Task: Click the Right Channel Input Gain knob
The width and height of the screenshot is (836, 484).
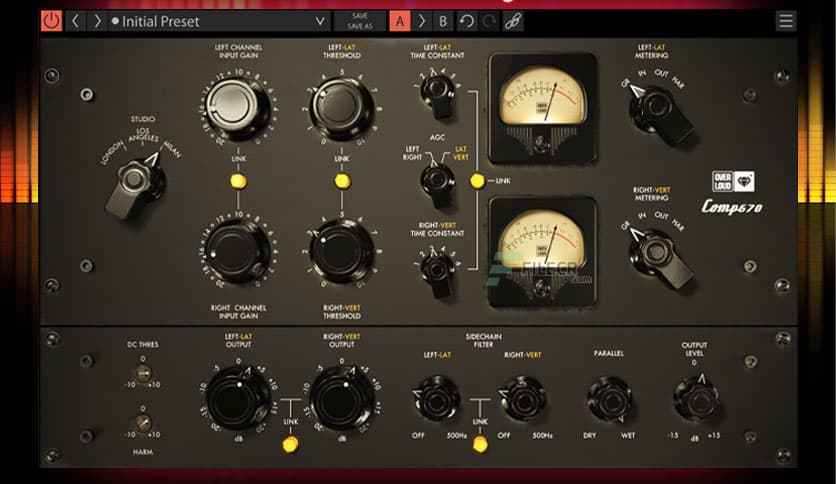Action: pyautogui.click(x=237, y=252)
